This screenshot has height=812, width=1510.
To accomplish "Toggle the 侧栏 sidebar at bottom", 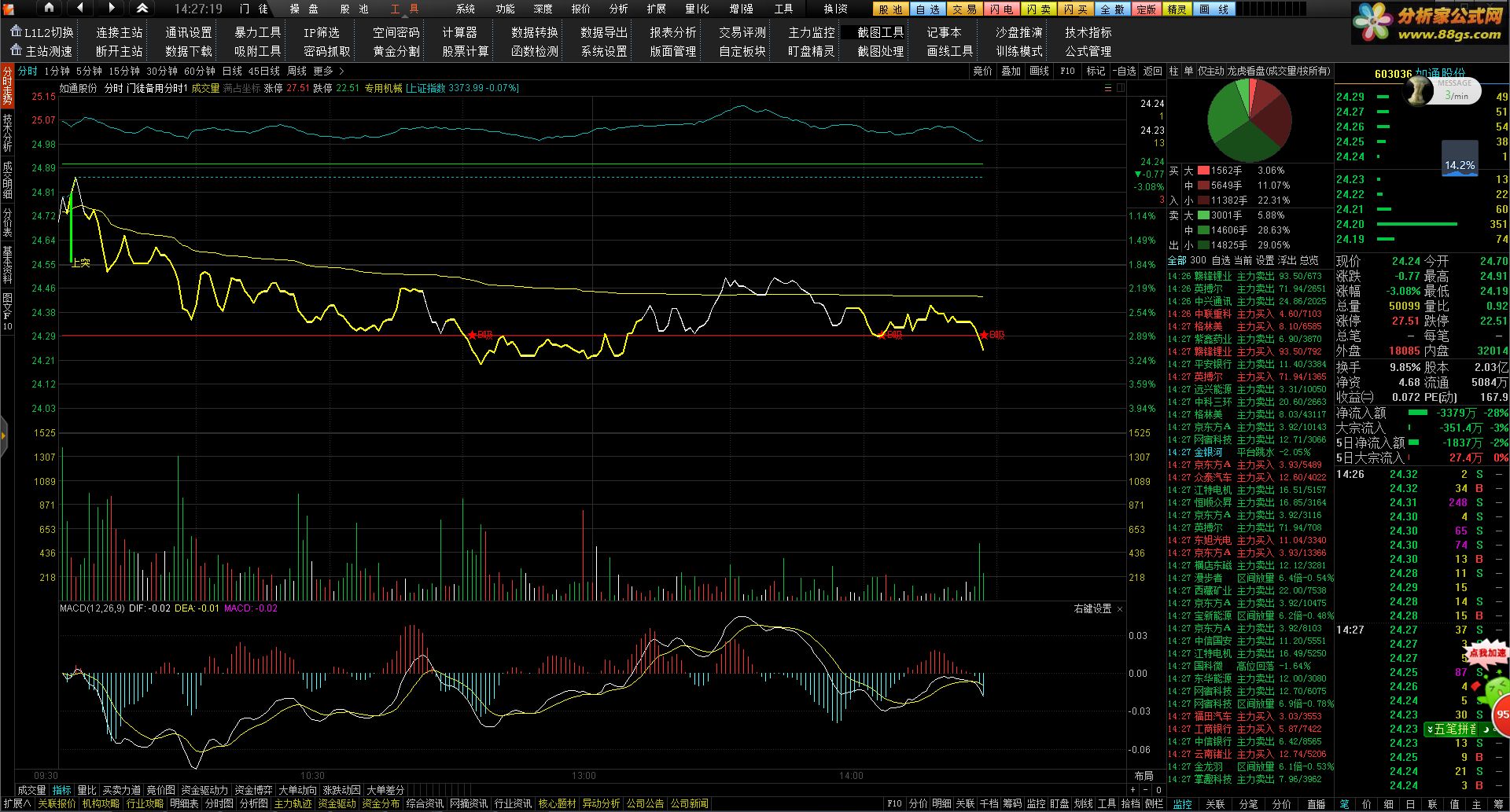I will coord(1154,803).
